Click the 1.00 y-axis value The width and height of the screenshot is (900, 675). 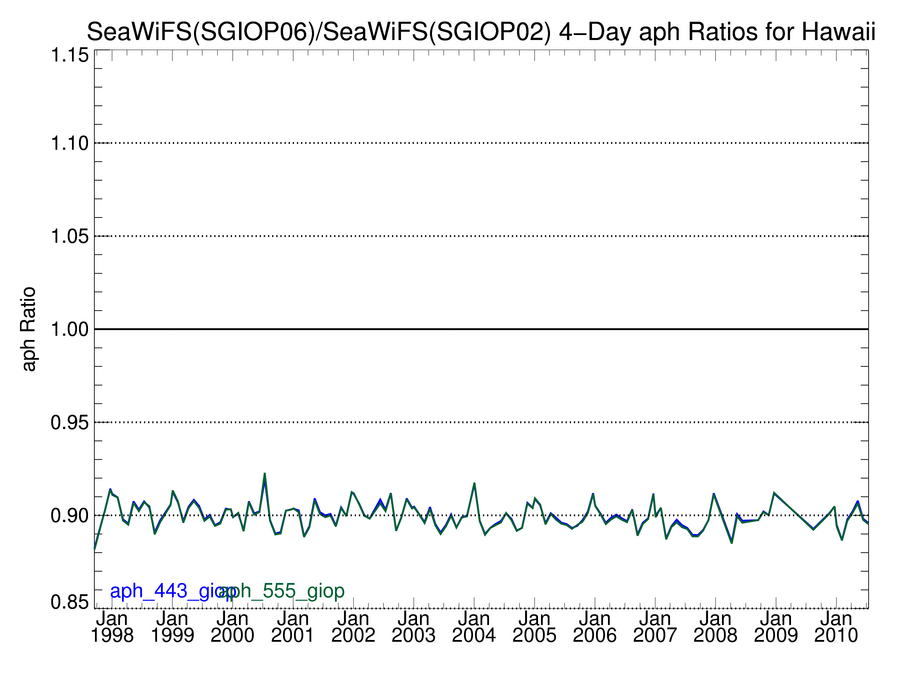click(69, 329)
